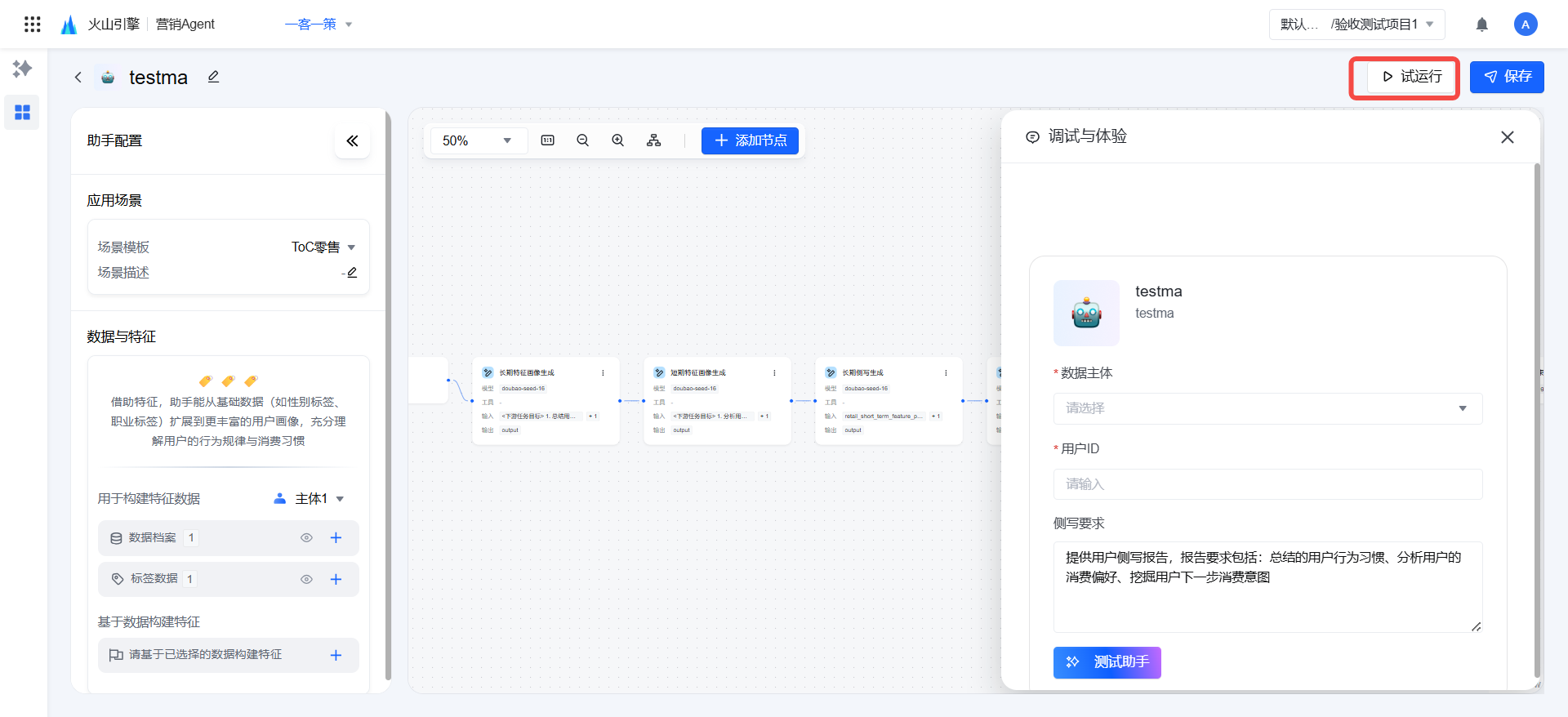
Task: Select the 长期侧写生成 node title
Action: pyautogui.click(x=863, y=373)
